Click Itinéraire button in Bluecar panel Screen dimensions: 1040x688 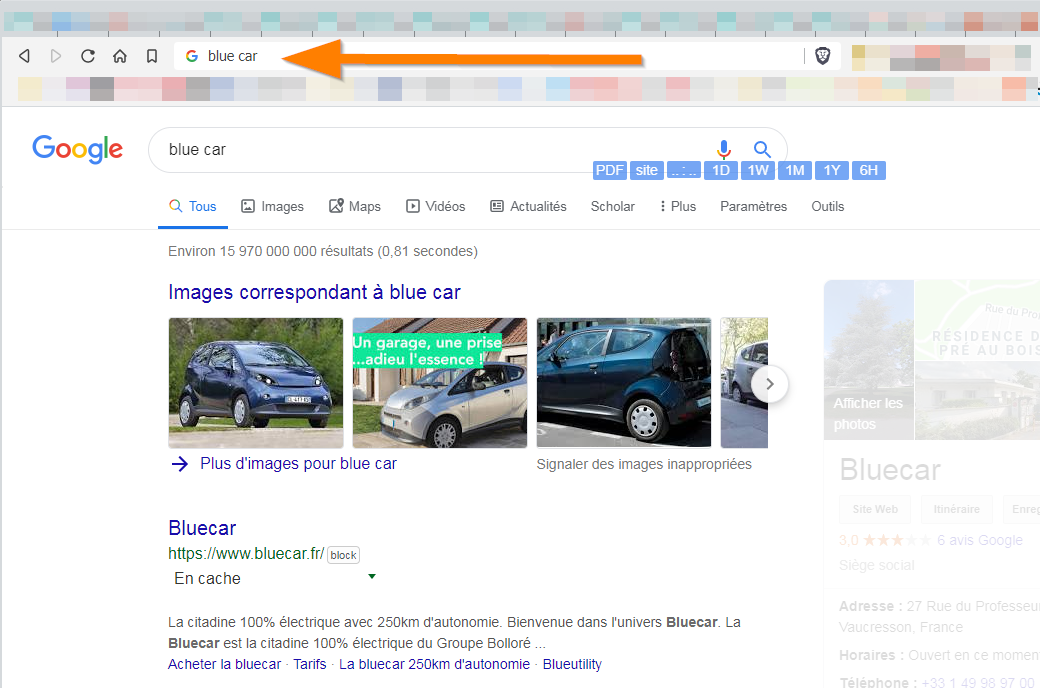pos(956,509)
